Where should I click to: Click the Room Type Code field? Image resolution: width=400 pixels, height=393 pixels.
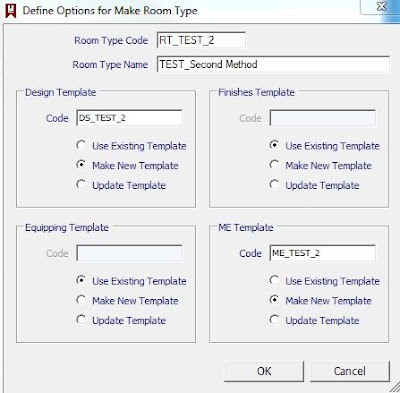[x=201, y=40]
